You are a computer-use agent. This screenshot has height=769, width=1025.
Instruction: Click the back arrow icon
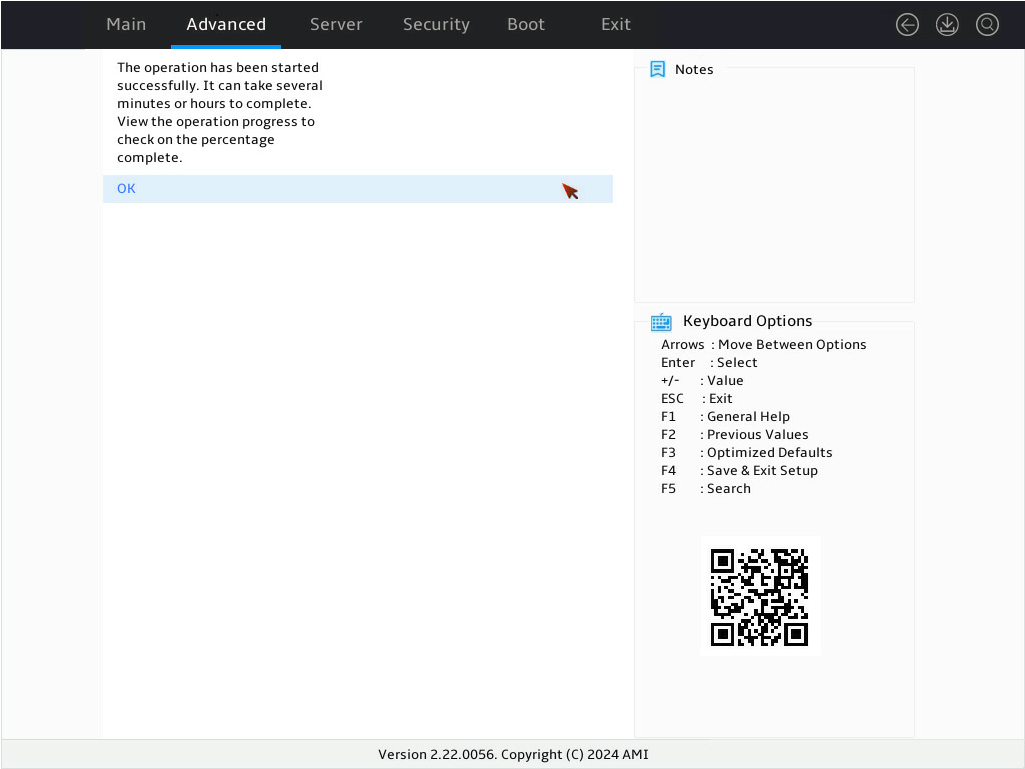(x=907, y=25)
